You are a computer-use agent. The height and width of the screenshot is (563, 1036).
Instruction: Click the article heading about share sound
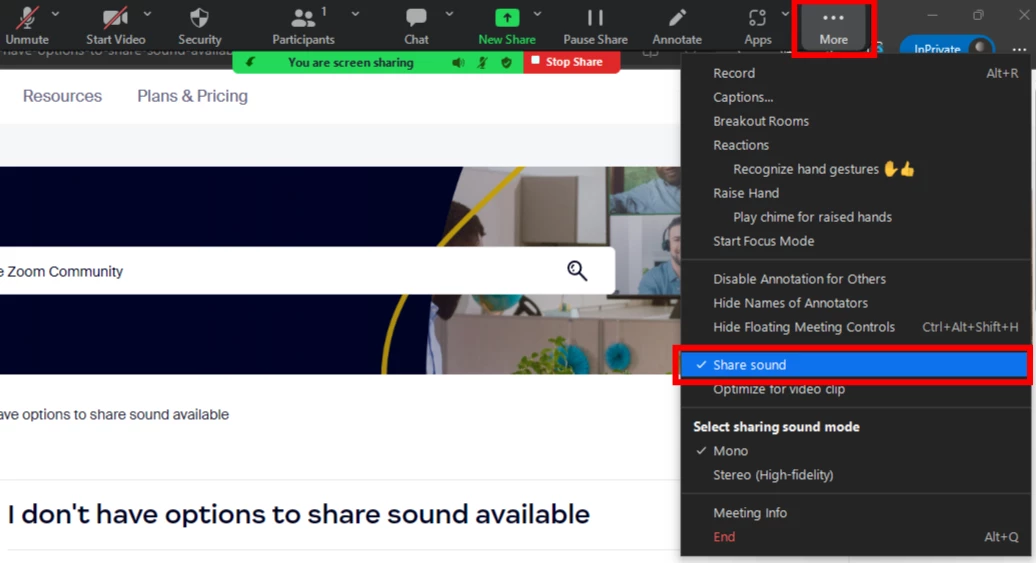pyautogui.click(x=299, y=514)
